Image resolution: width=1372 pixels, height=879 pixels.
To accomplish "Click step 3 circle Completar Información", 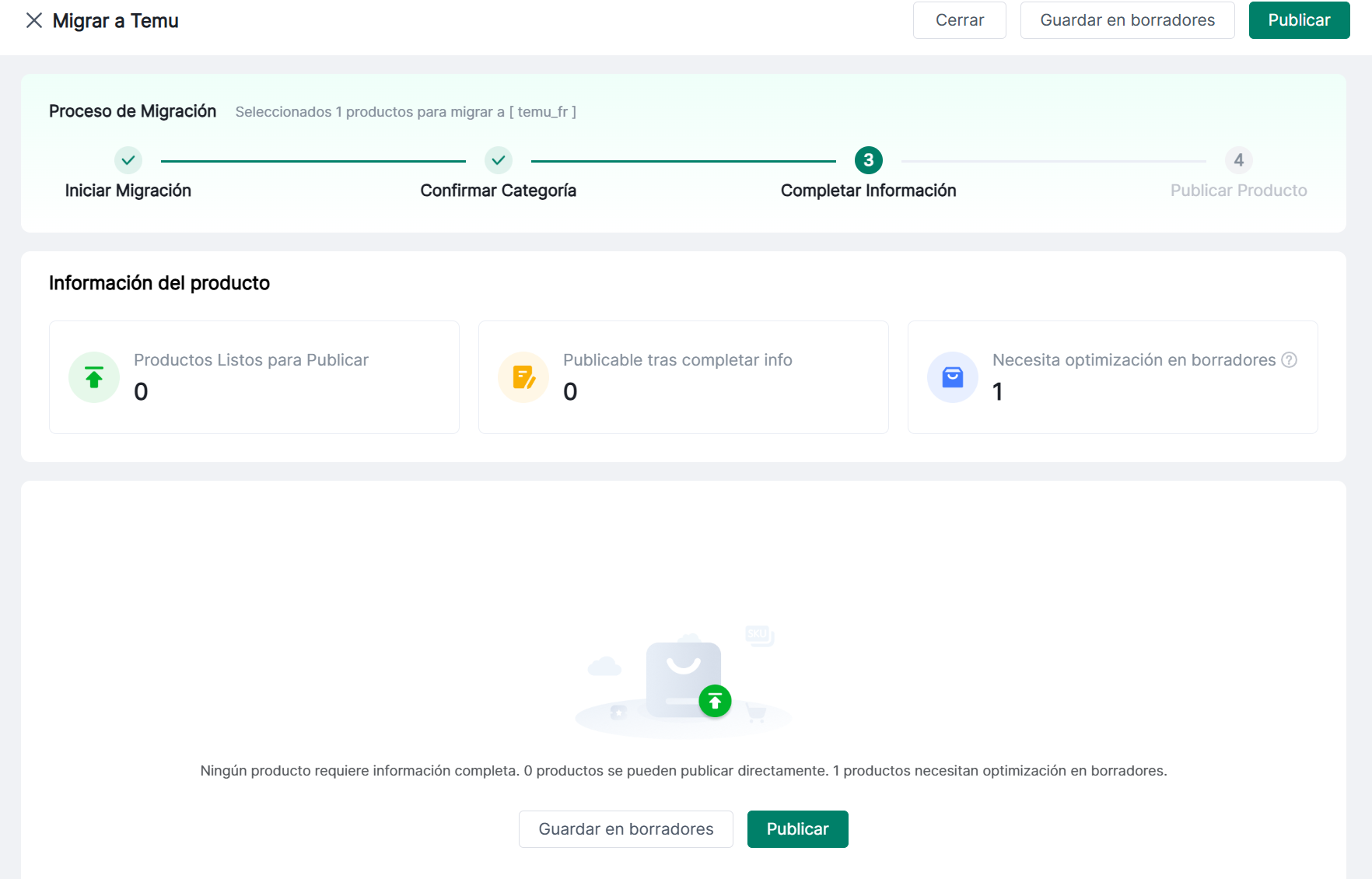I will (x=868, y=160).
